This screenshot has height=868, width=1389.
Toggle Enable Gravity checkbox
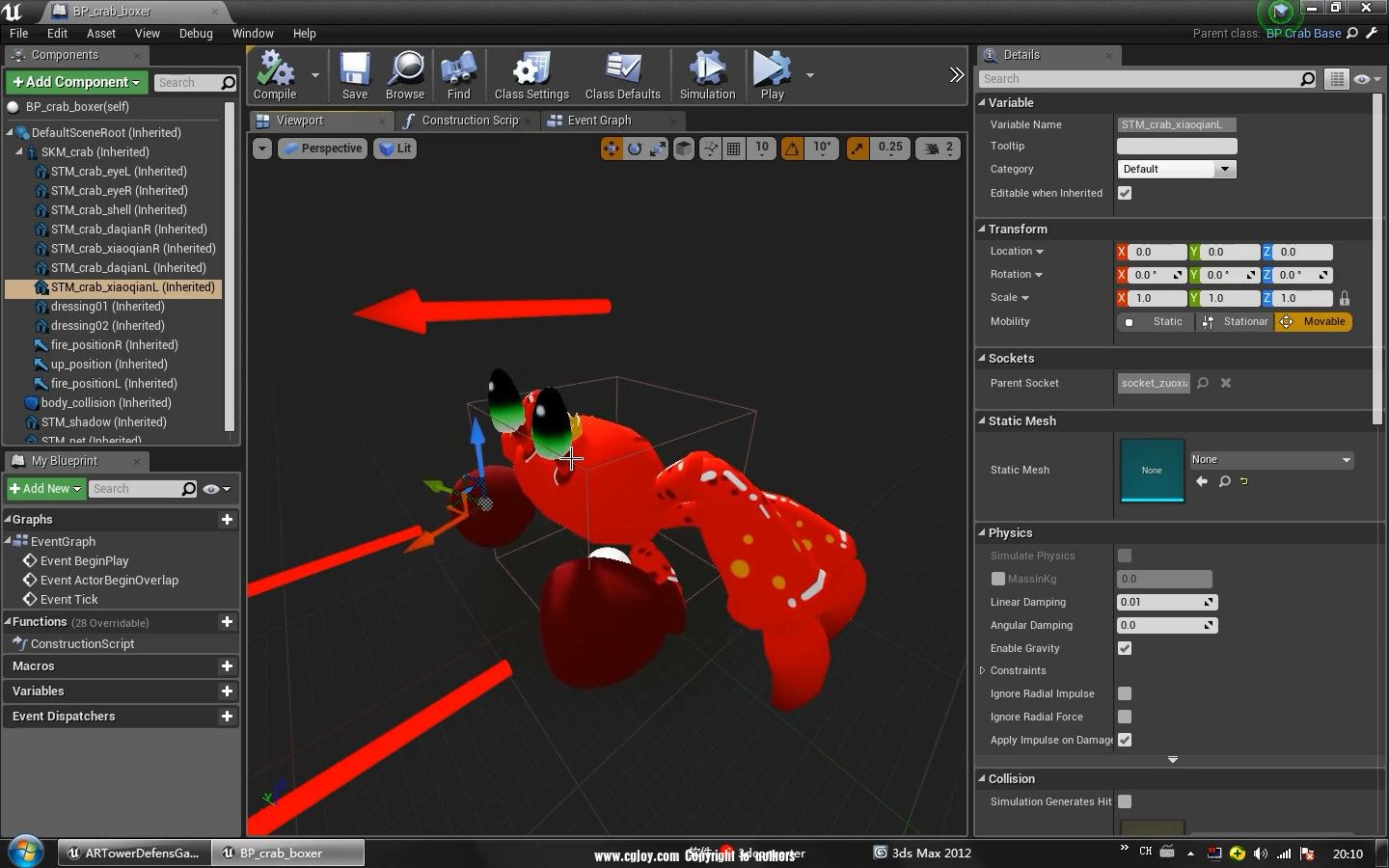tap(1125, 648)
